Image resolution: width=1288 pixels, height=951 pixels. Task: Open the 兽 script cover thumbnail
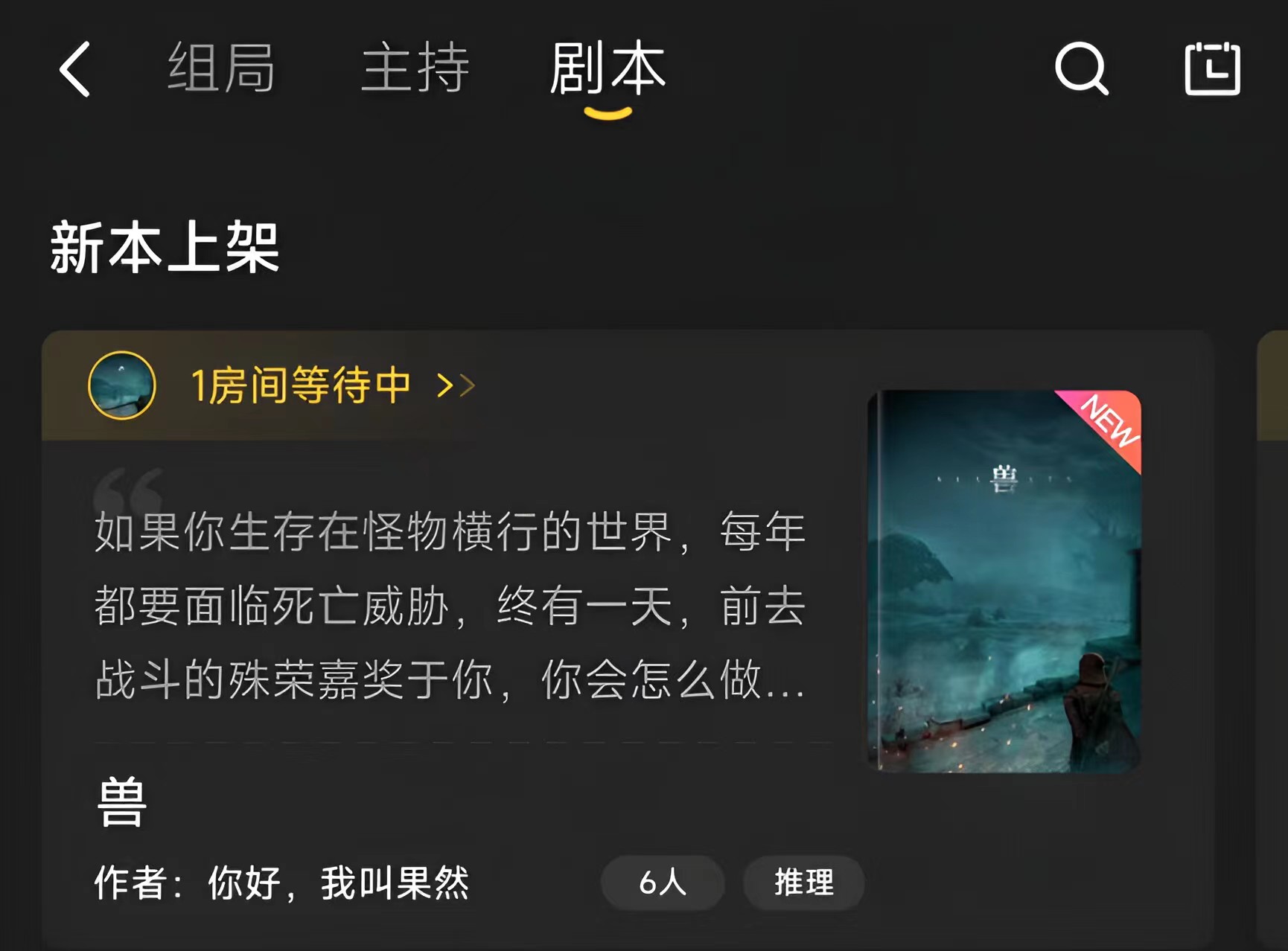[1004, 581]
